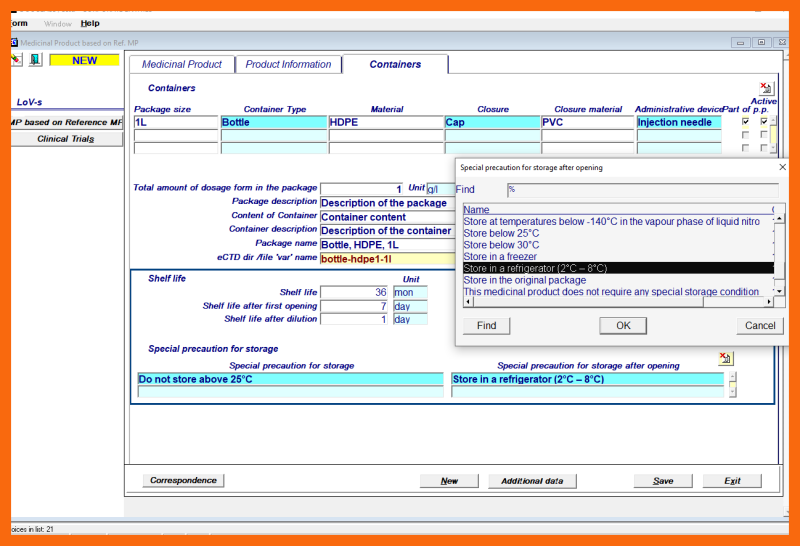Click the eCTD name field 'bottle-hdpe1-1l'
Screen dimensions: 800x546
point(388,259)
